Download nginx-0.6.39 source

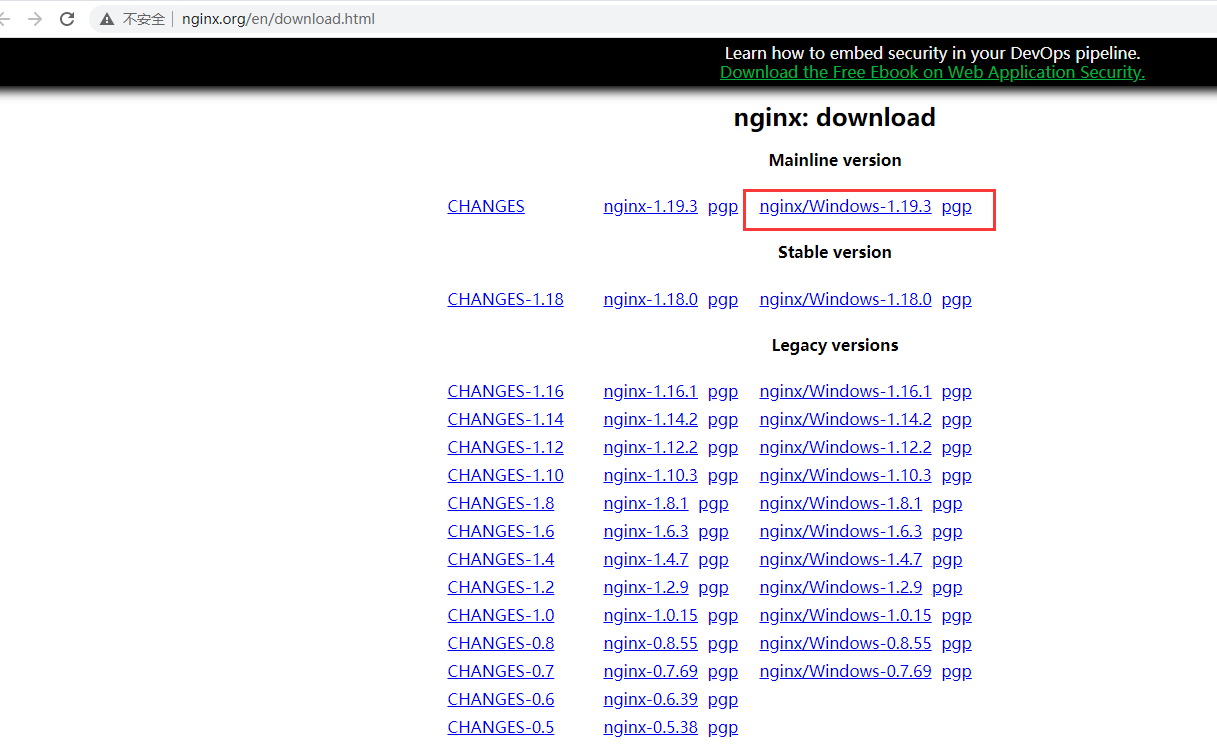click(650, 699)
